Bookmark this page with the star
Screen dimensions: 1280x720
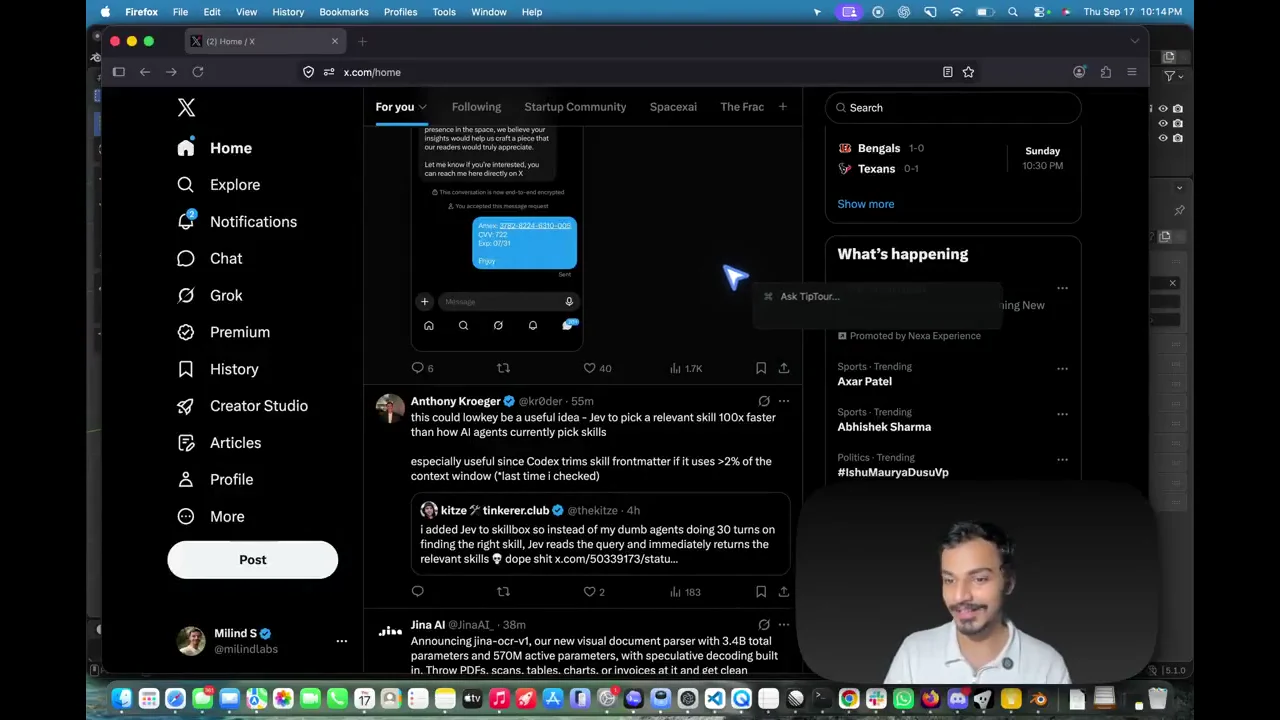coord(968,72)
